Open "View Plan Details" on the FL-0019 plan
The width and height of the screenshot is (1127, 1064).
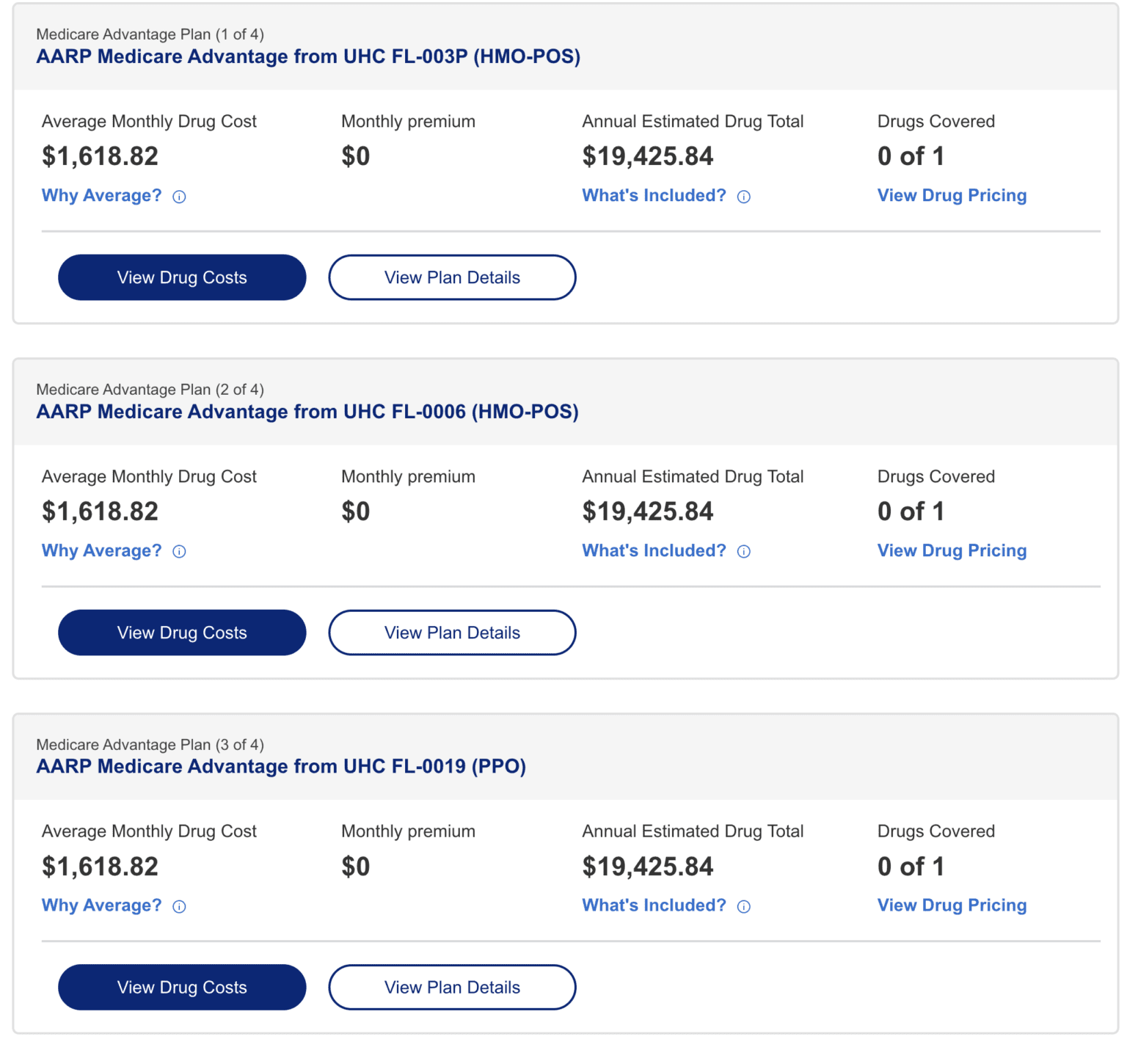(451, 987)
